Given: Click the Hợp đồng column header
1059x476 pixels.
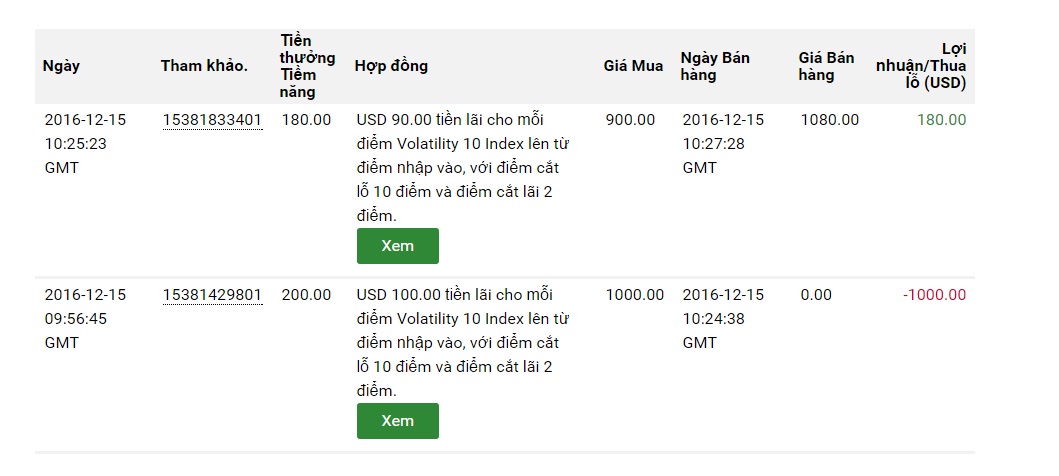Looking at the screenshot, I should tap(391, 66).
